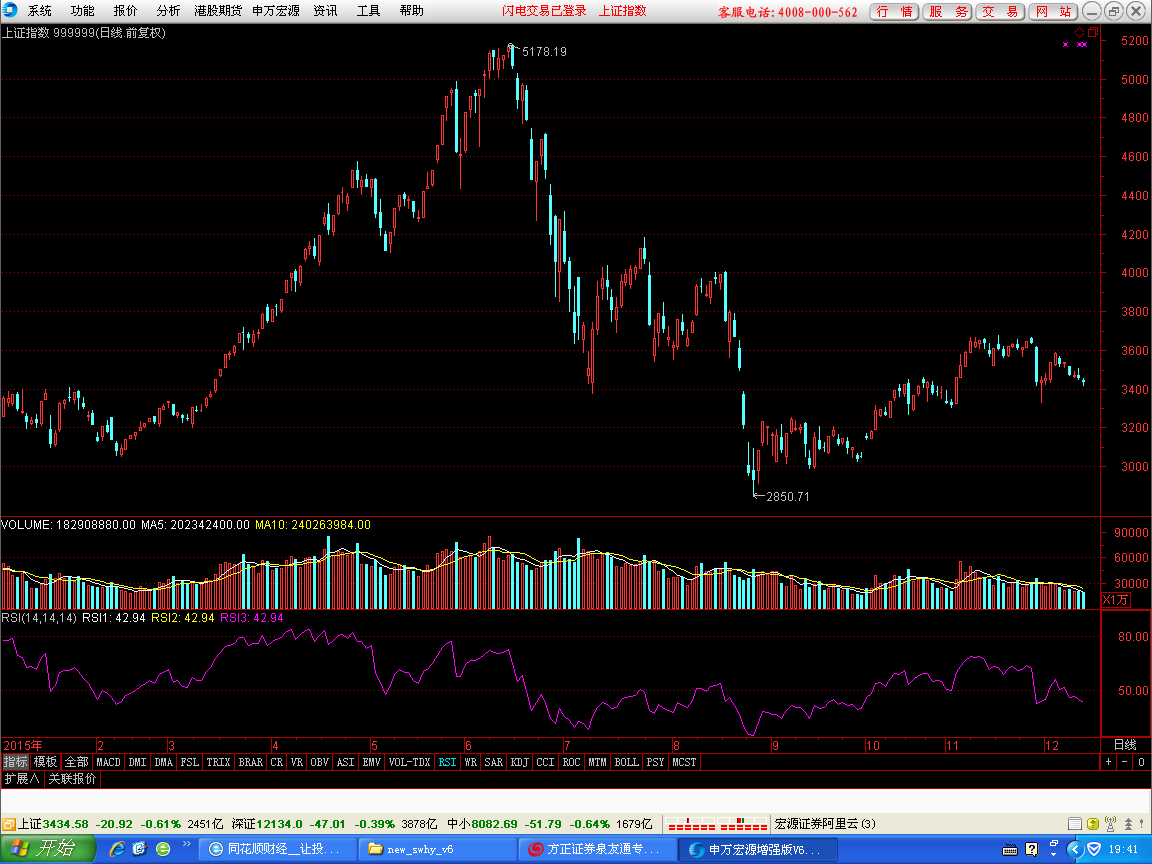Click the red diamond icon above price axis
The width and height of the screenshot is (1152, 864).
(1080, 32)
